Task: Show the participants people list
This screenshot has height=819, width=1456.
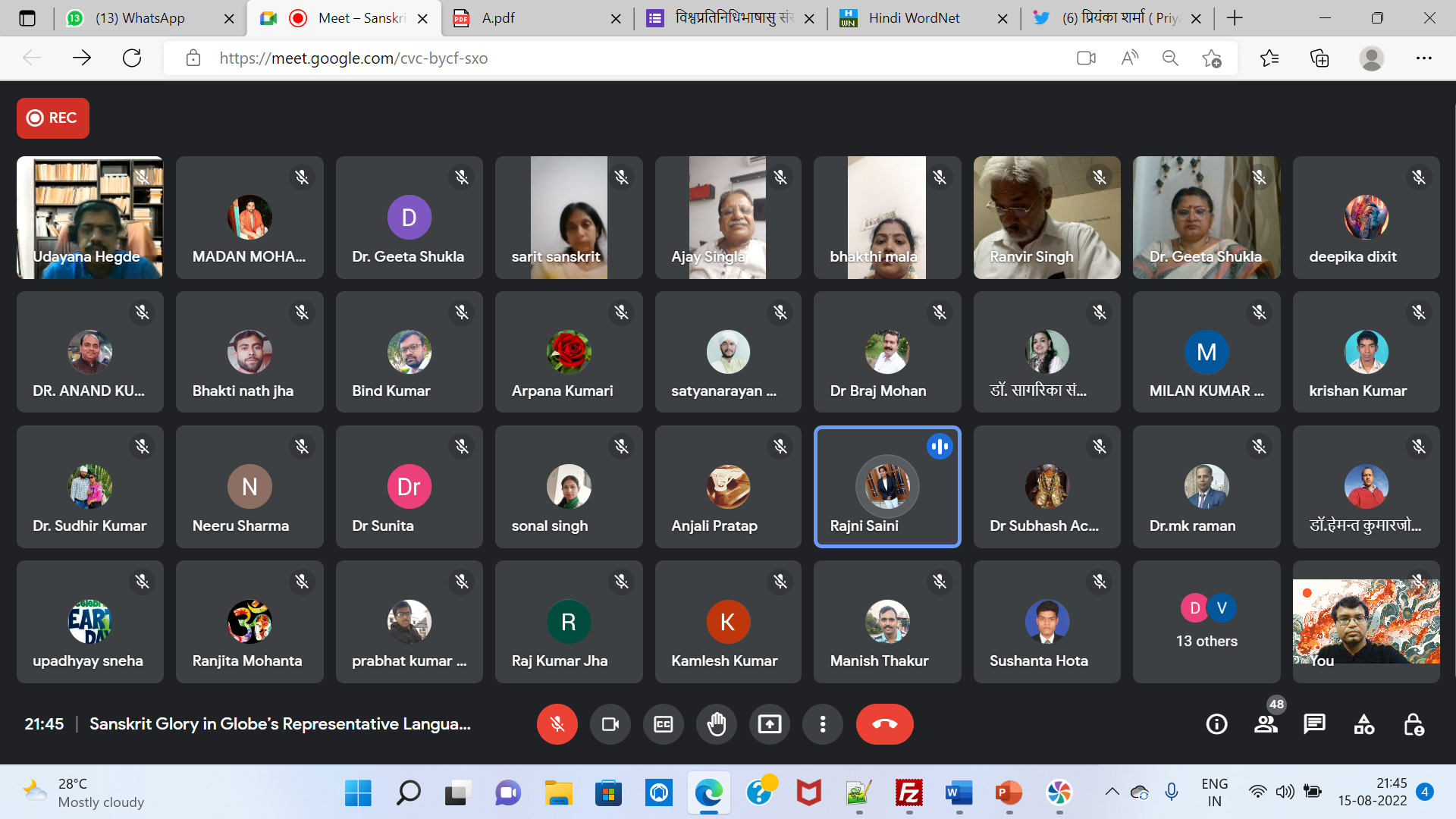Action: [1265, 724]
